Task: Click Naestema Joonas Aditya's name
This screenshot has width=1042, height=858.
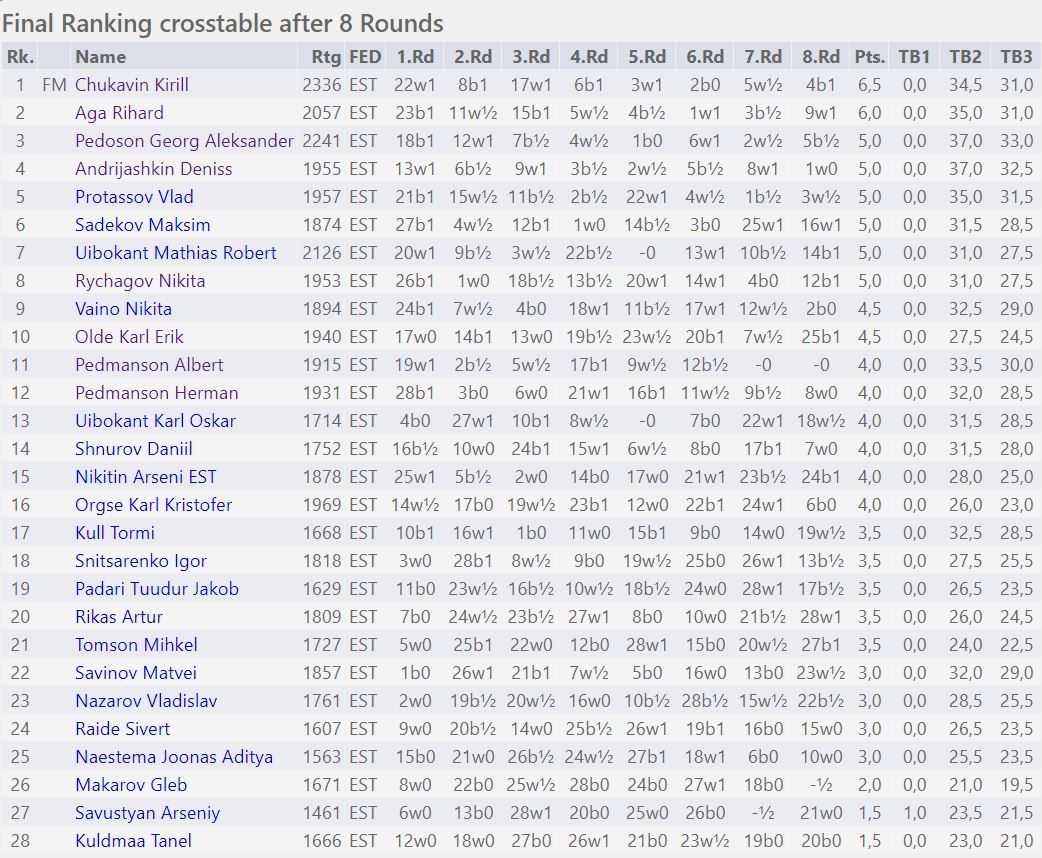Action: [173, 756]
